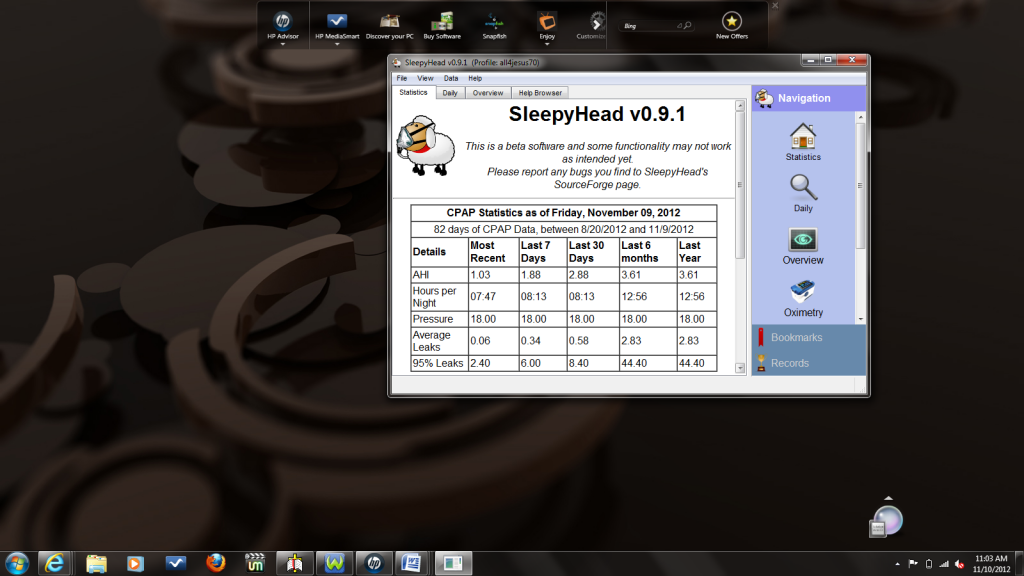Image resolution: width=1024 pixels, height=576 pixels.
Task: Click the CPAP Statistics title row
Action: pos(563,213)
